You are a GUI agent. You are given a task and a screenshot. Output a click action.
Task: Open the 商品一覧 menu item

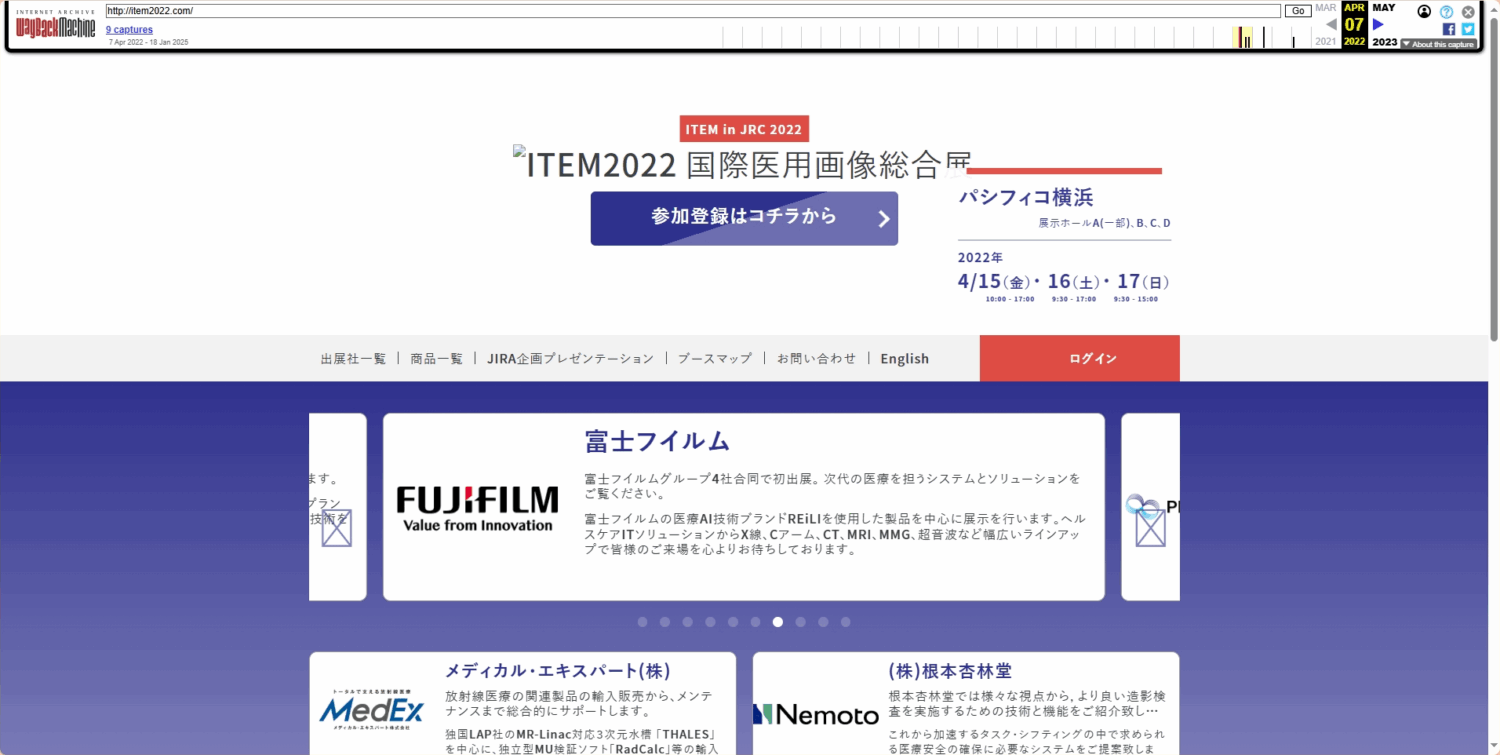pyautogui.click(x=437, y=358)
